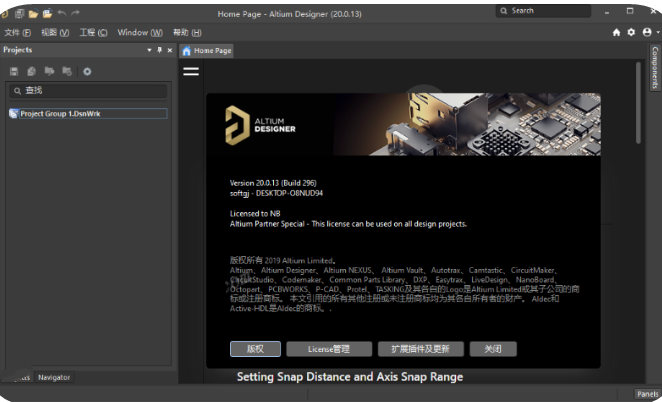Image resolution: width=662 pixels, height=402 pixels.
Task: Open the Window (W) menu
Action: pyautogui.click(x=140, y=33)
